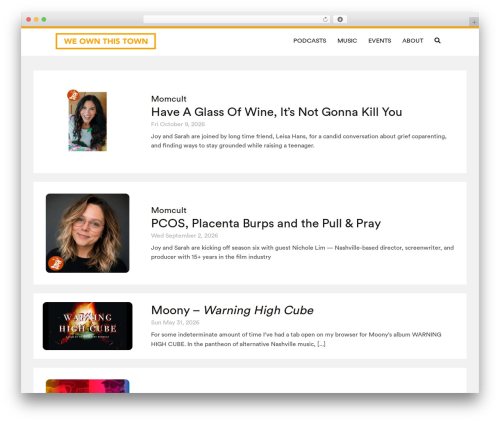Image resolution: width=500 pixels, height=423 pixels.
Task: Open the Podcasts menu
Action: click(310, 41)
